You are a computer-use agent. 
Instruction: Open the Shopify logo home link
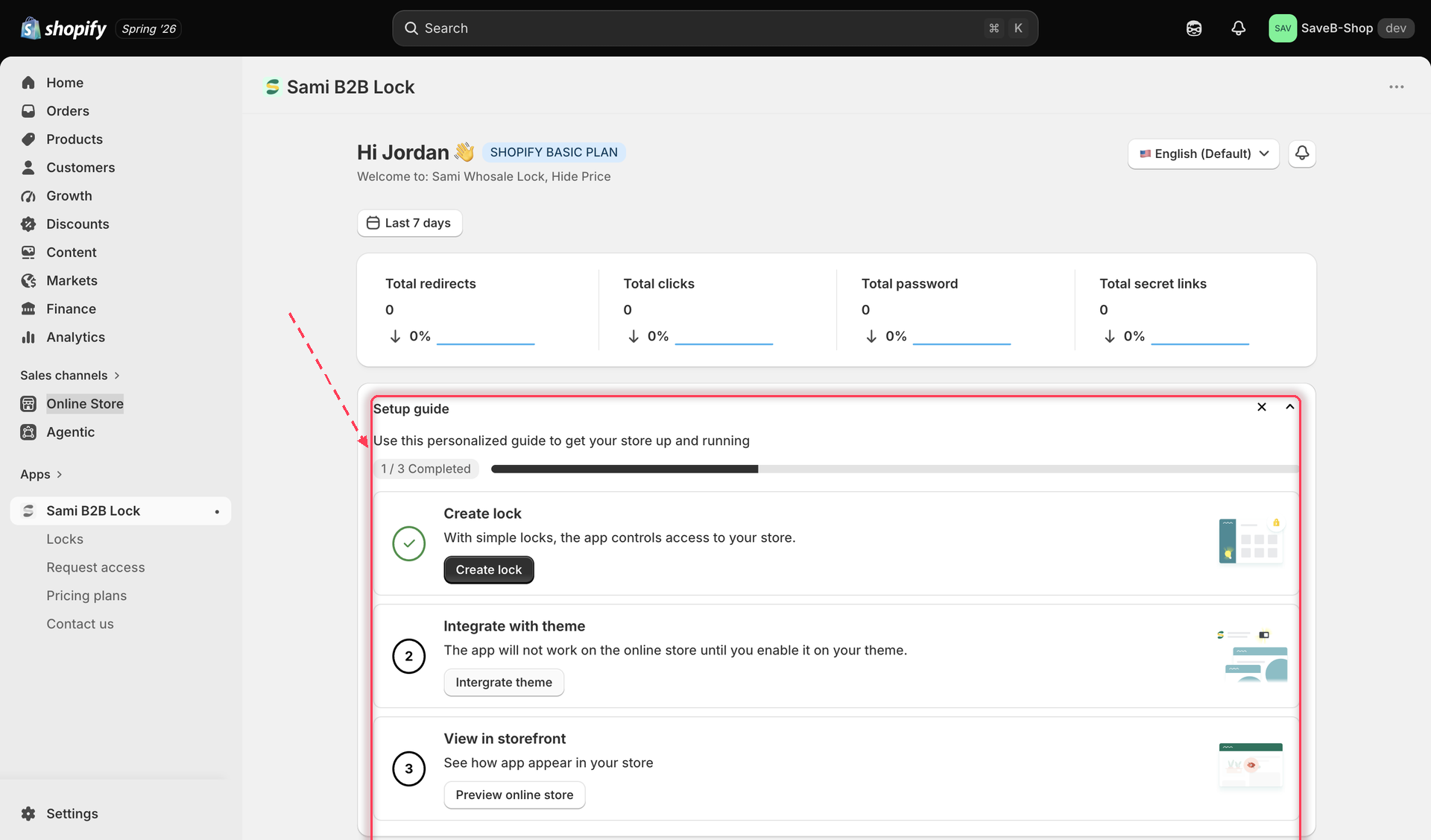coord(64,28)
